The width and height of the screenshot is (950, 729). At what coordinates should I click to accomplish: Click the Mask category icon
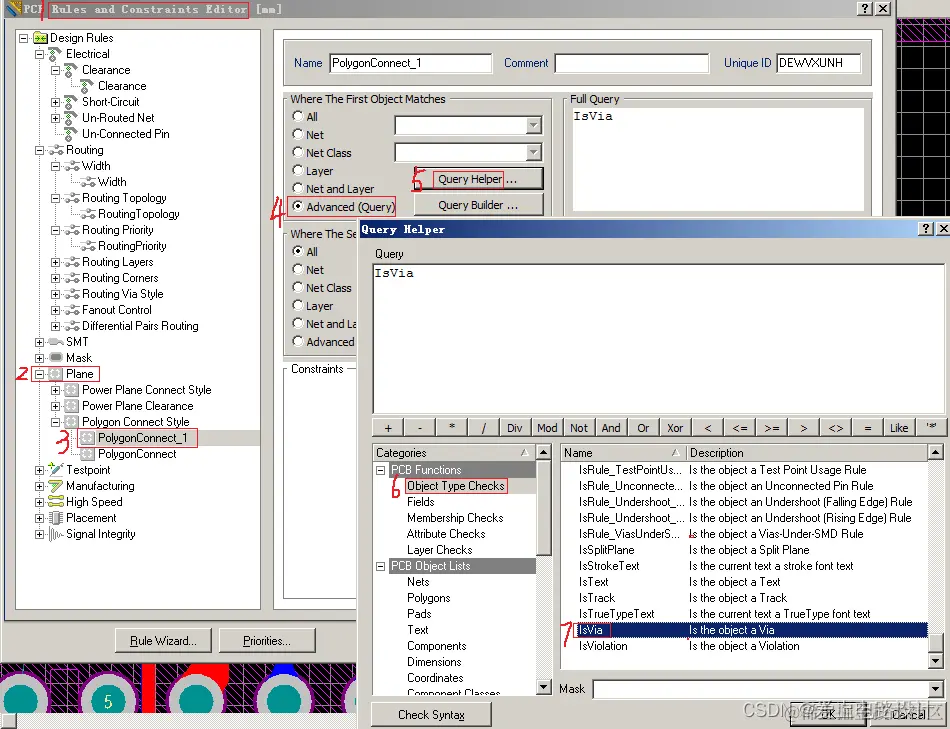(56, 358)
